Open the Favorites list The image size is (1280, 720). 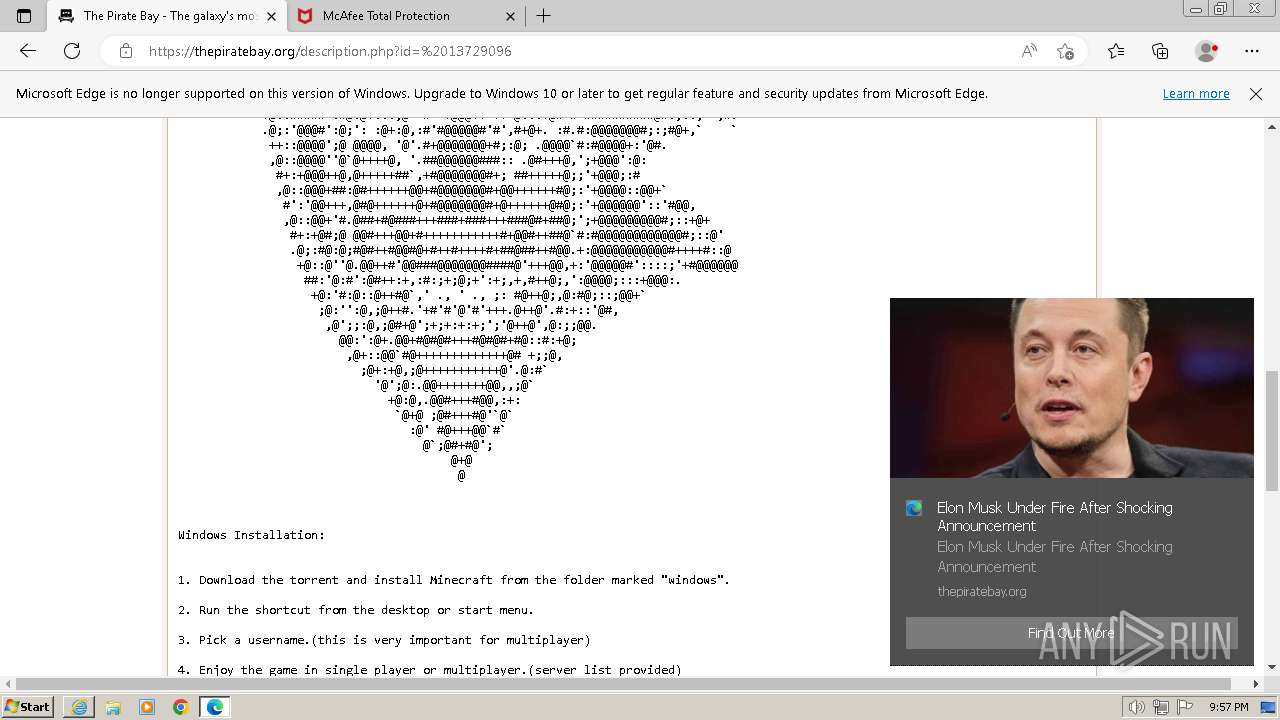tap(1116, 51)
